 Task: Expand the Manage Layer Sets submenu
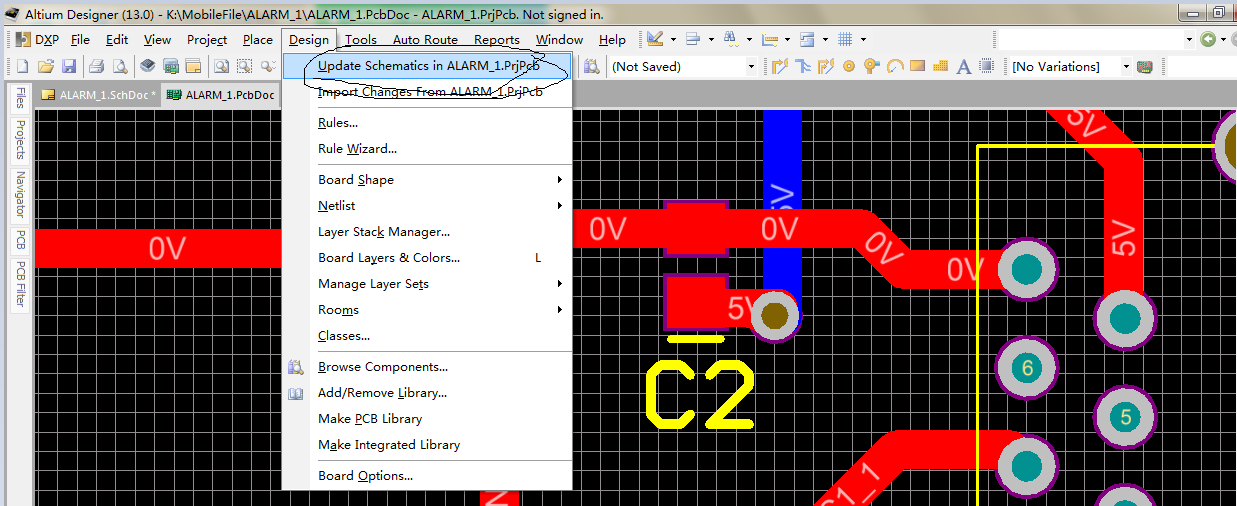(x=560, y=284)
